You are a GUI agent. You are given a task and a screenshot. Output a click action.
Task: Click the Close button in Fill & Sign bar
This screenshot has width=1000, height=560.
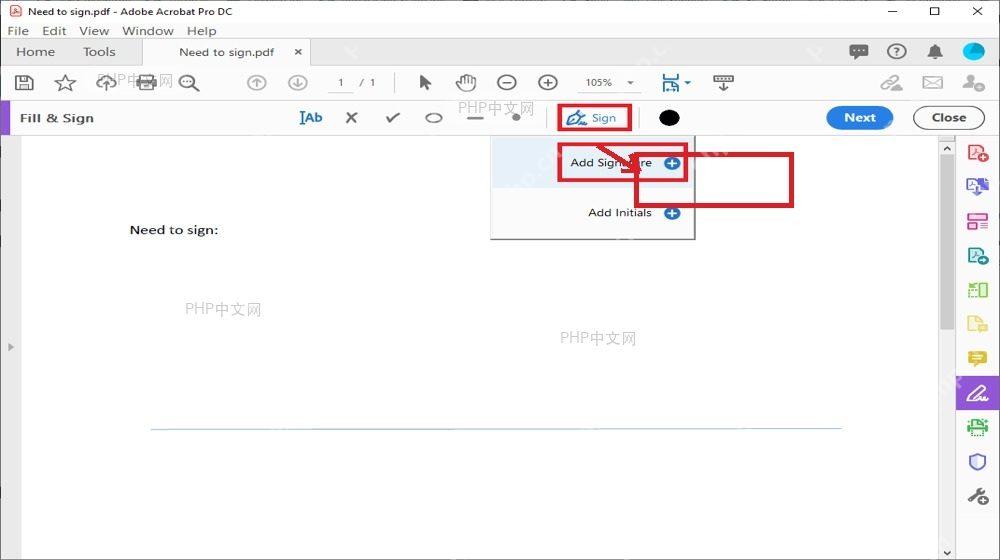pos(949,117)
